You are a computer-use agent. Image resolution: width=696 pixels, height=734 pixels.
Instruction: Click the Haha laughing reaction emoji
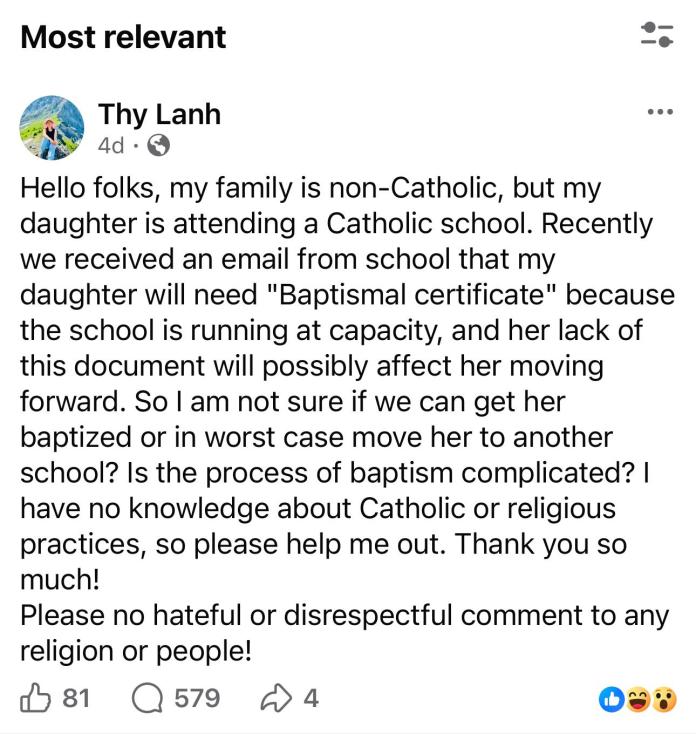637,699
